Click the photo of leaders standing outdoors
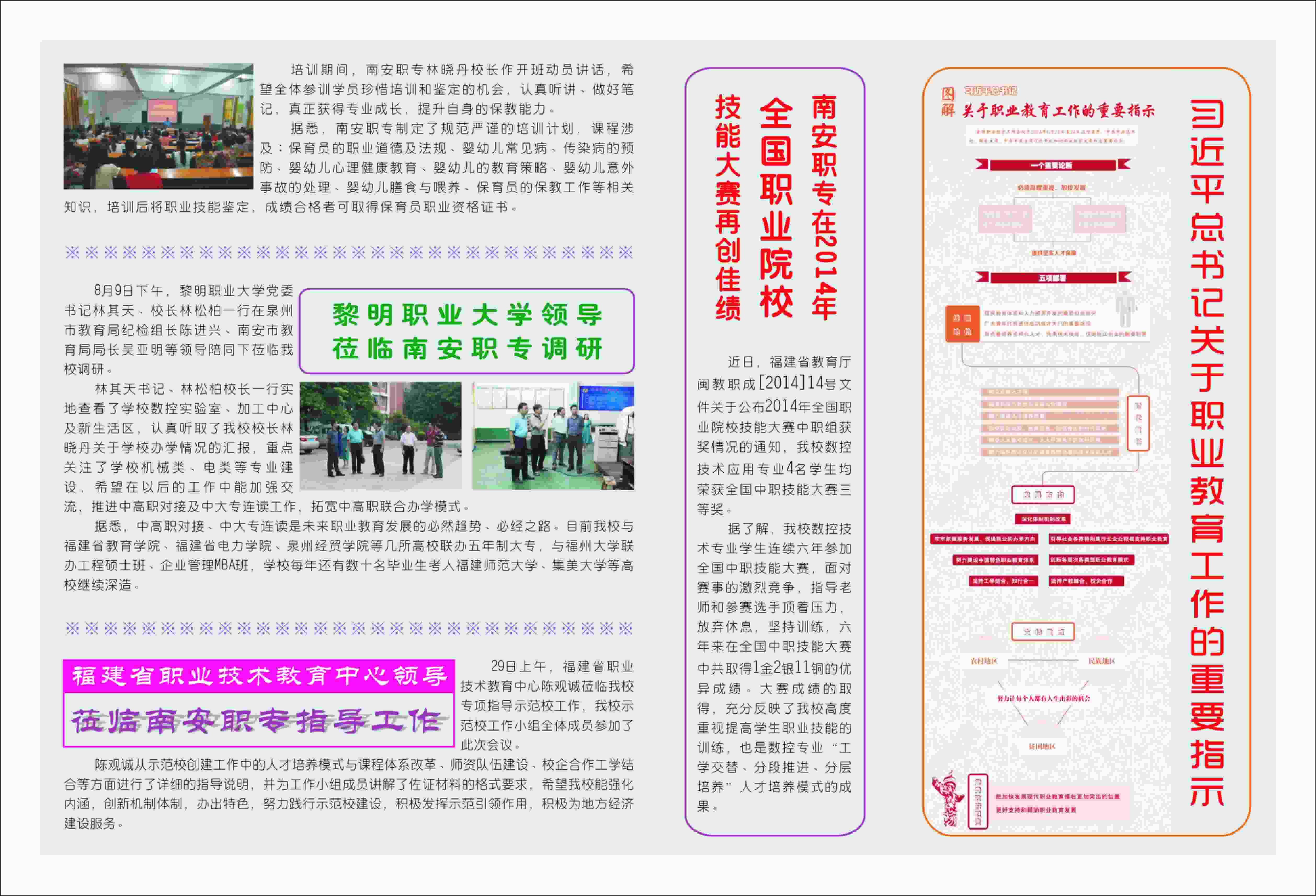Screen dimensions: 1316x896 380,436
